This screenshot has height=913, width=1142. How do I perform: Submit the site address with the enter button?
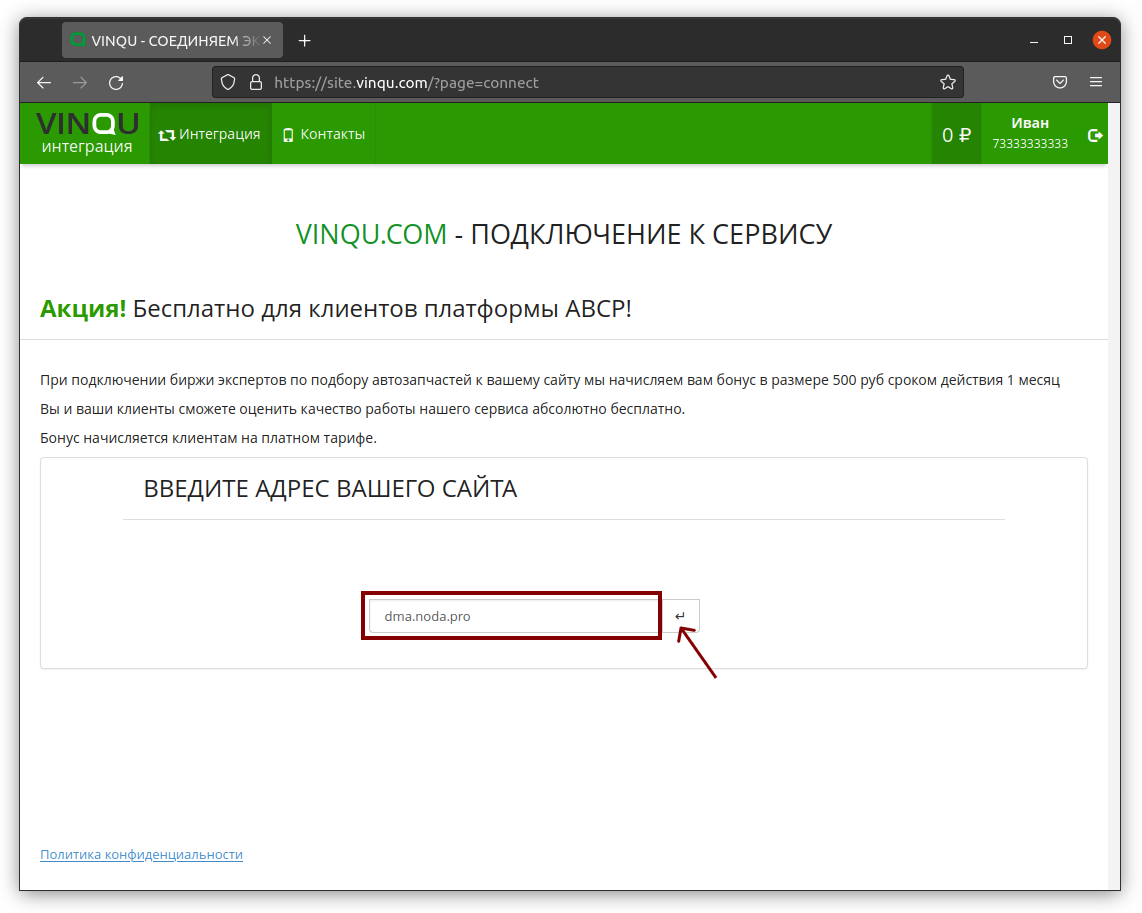click(x=680, y=616)
